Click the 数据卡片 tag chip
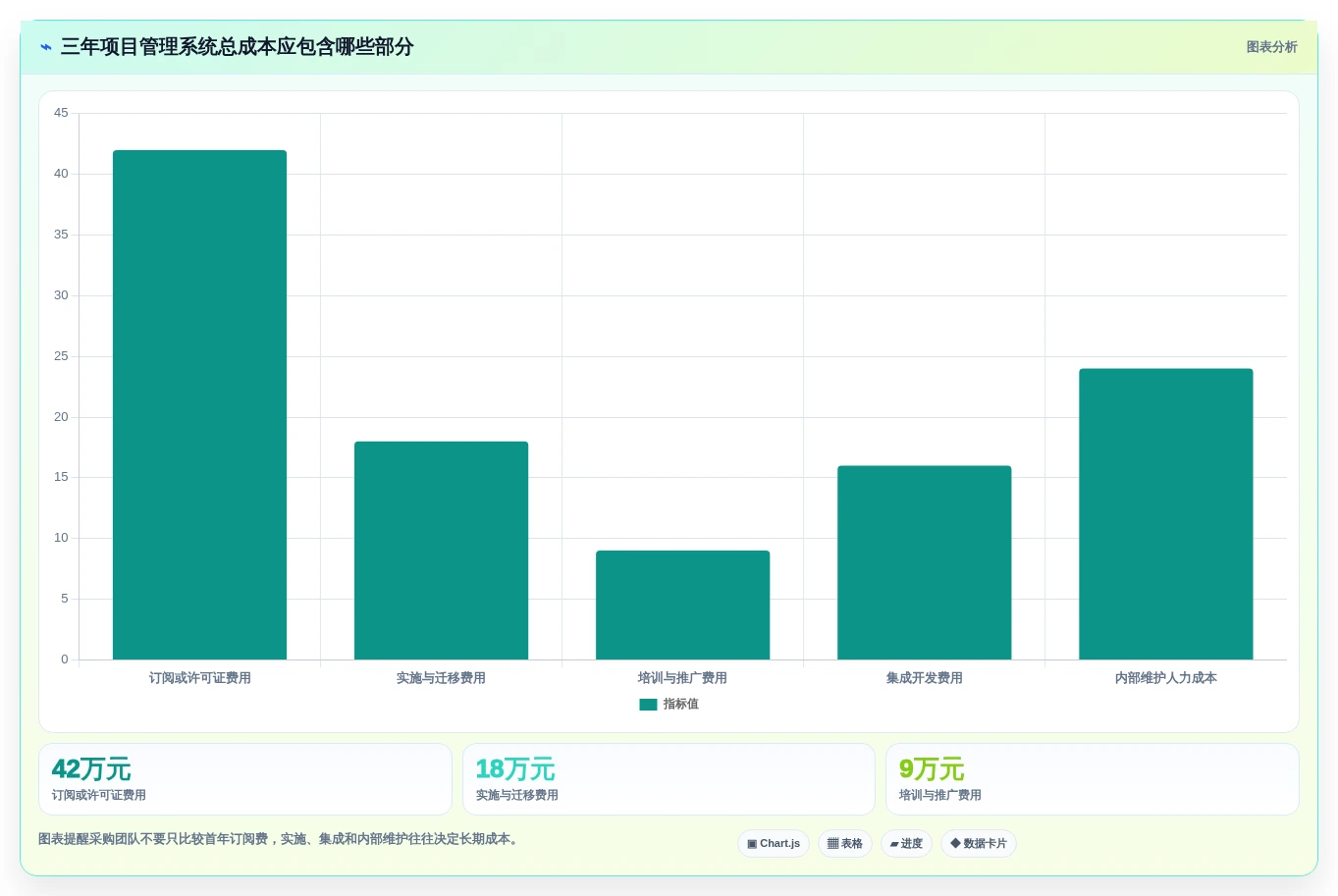The image size is (1338, 896). click(x=979, y=844)
